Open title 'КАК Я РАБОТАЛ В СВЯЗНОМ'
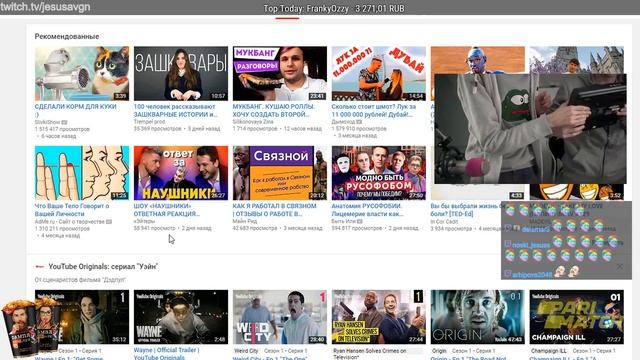 [x=274, y=210]
